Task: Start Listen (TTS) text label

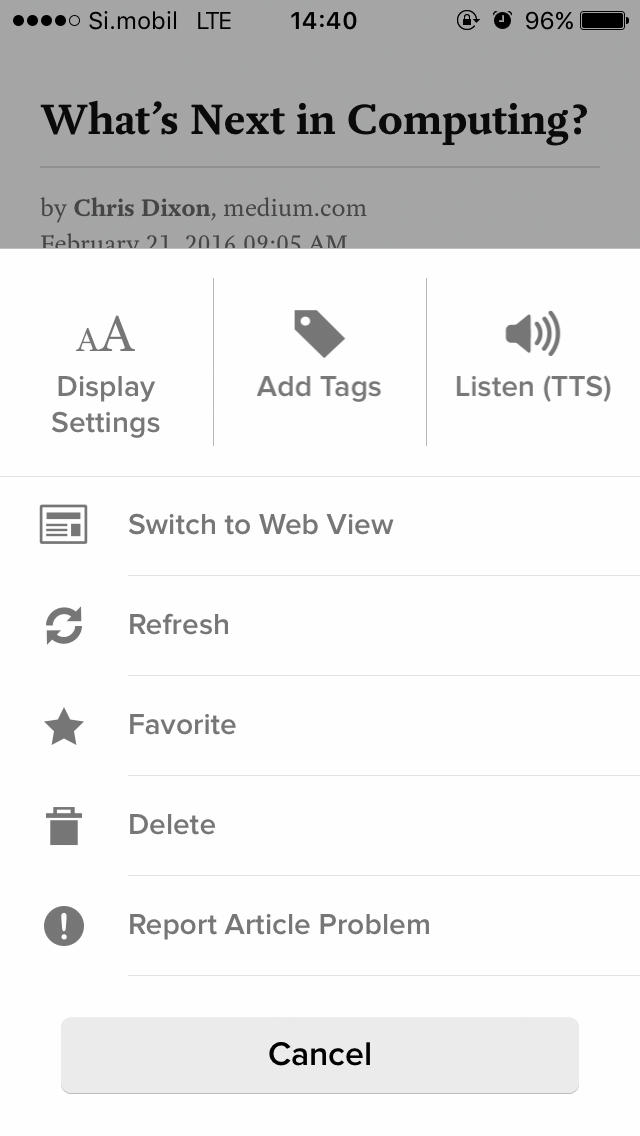Action: coord(533,387)
